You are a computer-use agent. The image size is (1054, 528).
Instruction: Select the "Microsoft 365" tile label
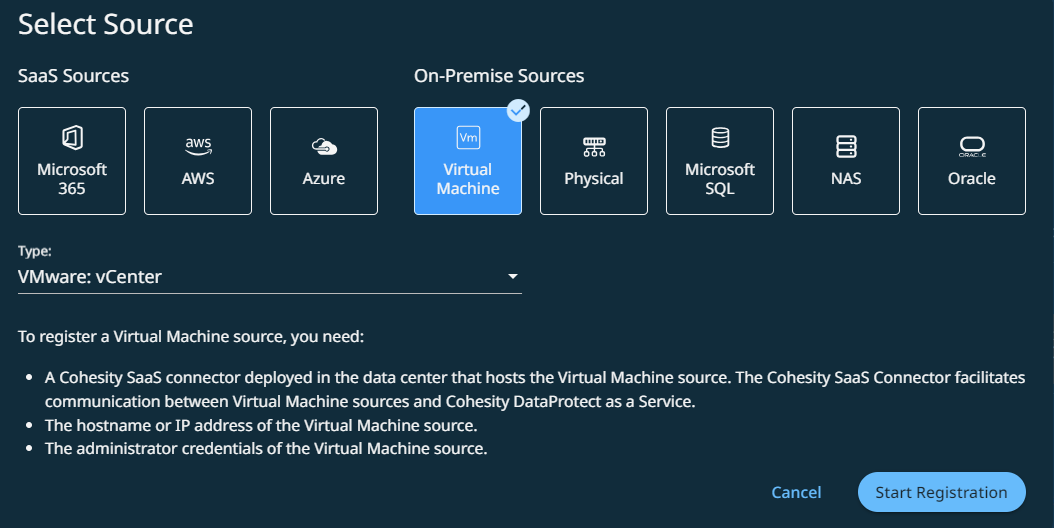(72, 179)
